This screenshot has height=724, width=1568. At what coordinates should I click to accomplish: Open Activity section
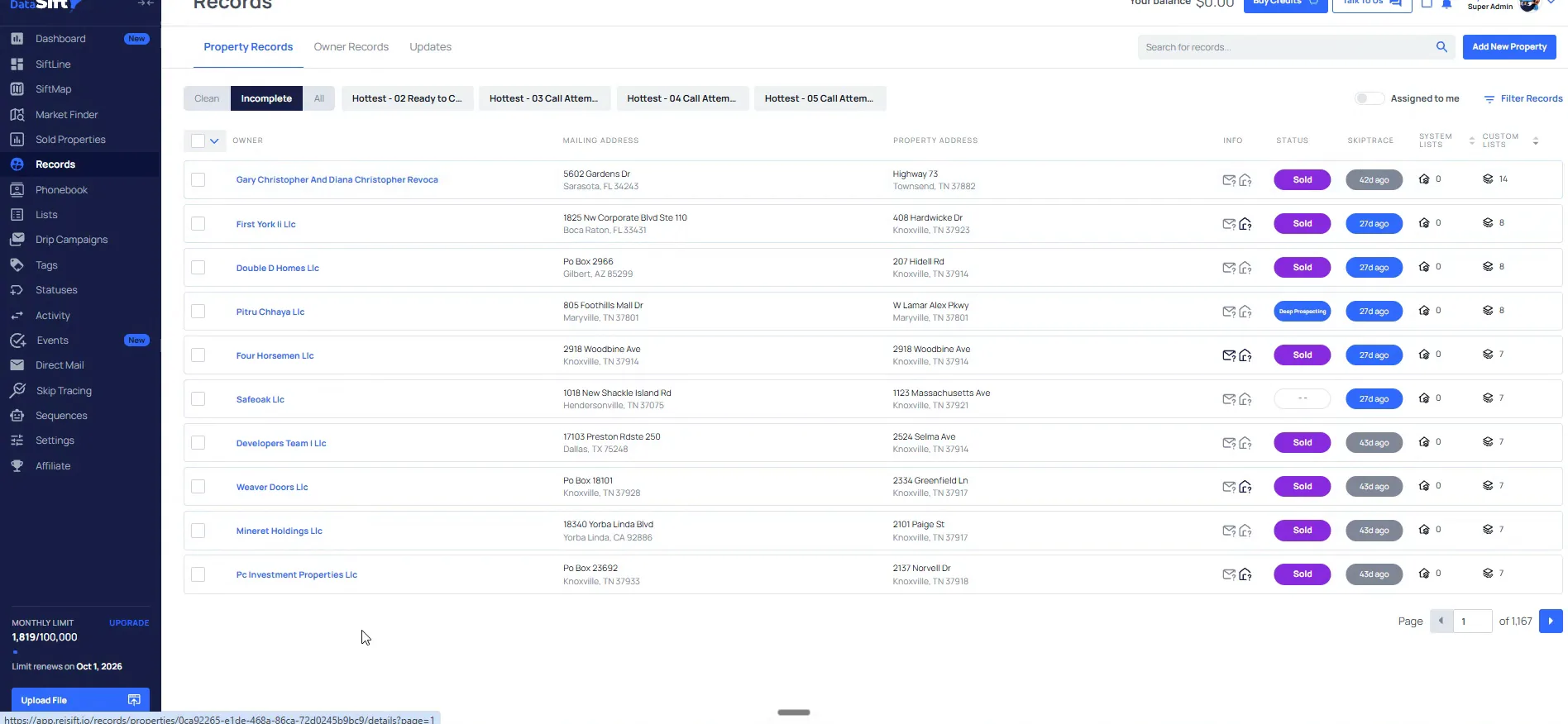click(x=52, y=316)
